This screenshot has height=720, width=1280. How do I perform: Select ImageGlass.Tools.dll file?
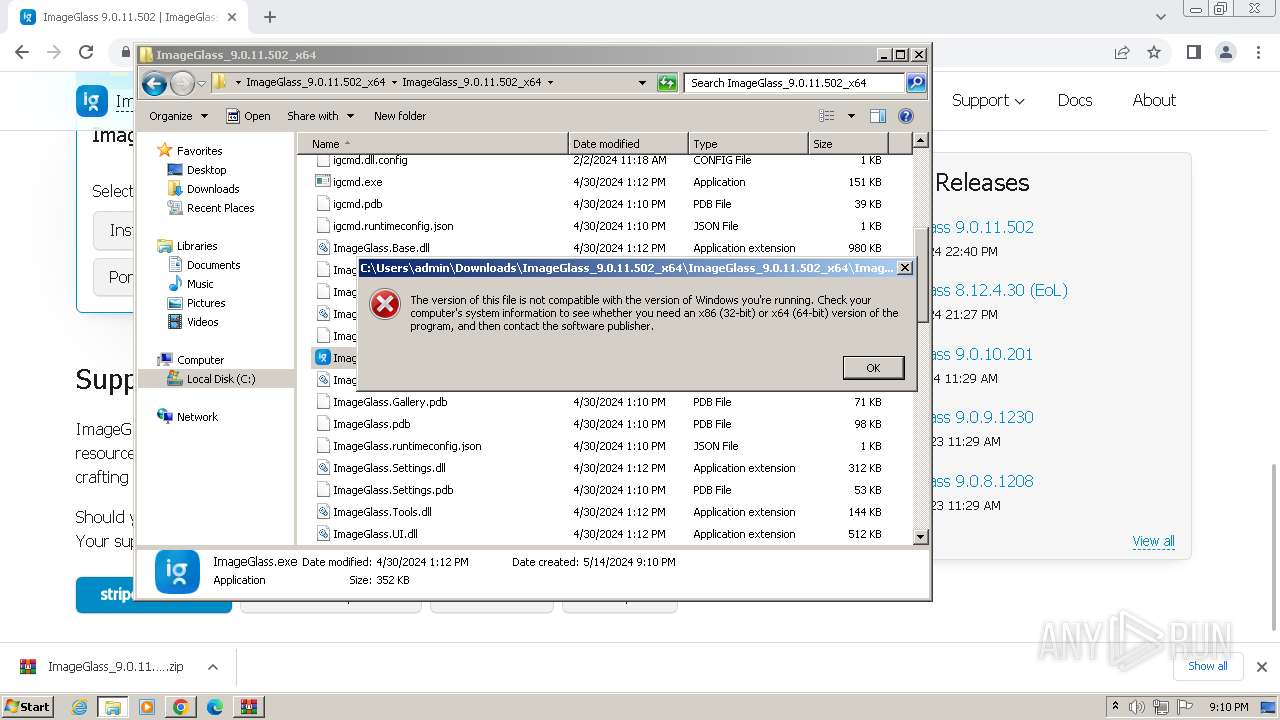[x=382, y=512]
